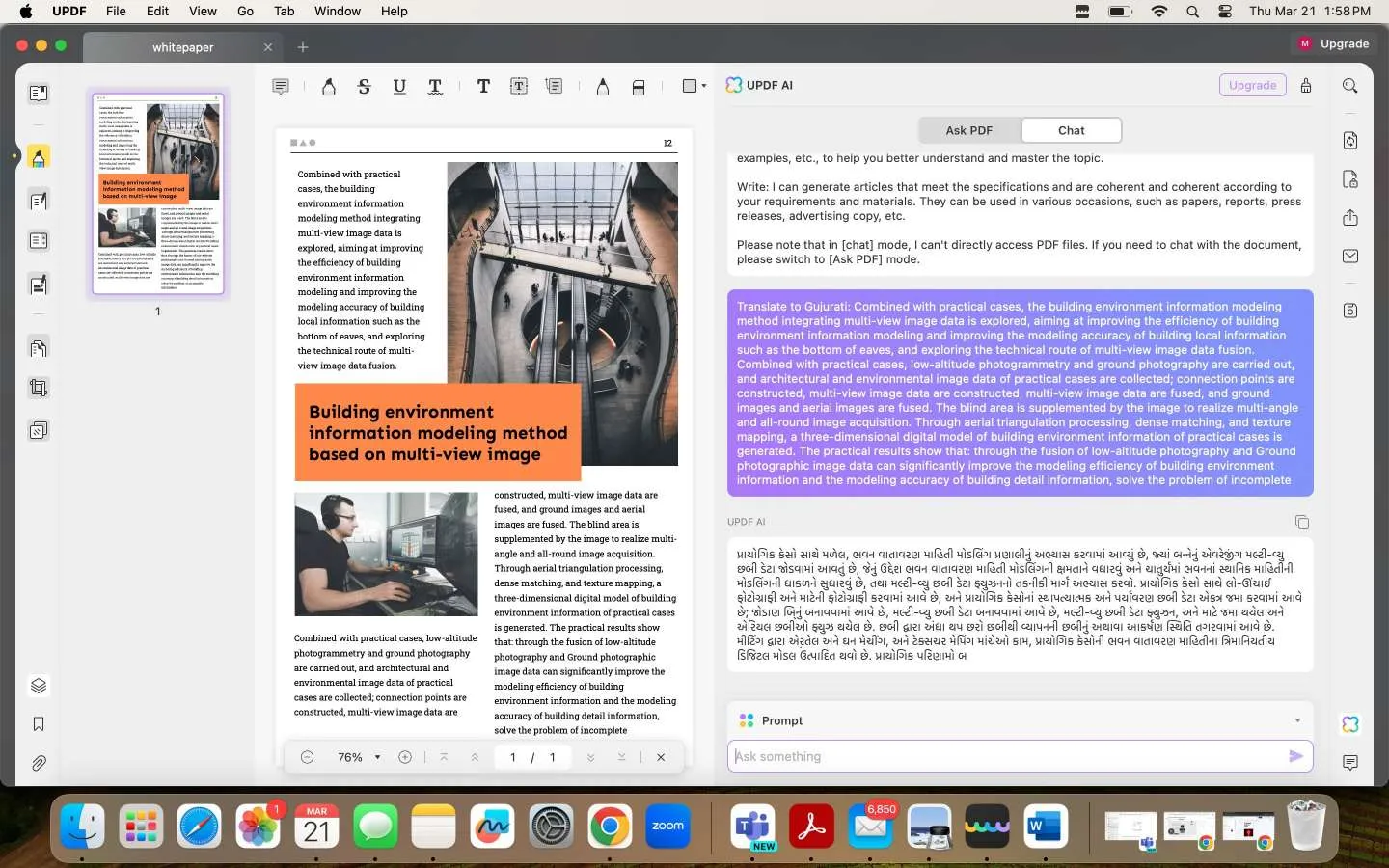The image size is (1389, 868).
Task: Select the Squiggly underline tool
Action: tap(435, 87)
